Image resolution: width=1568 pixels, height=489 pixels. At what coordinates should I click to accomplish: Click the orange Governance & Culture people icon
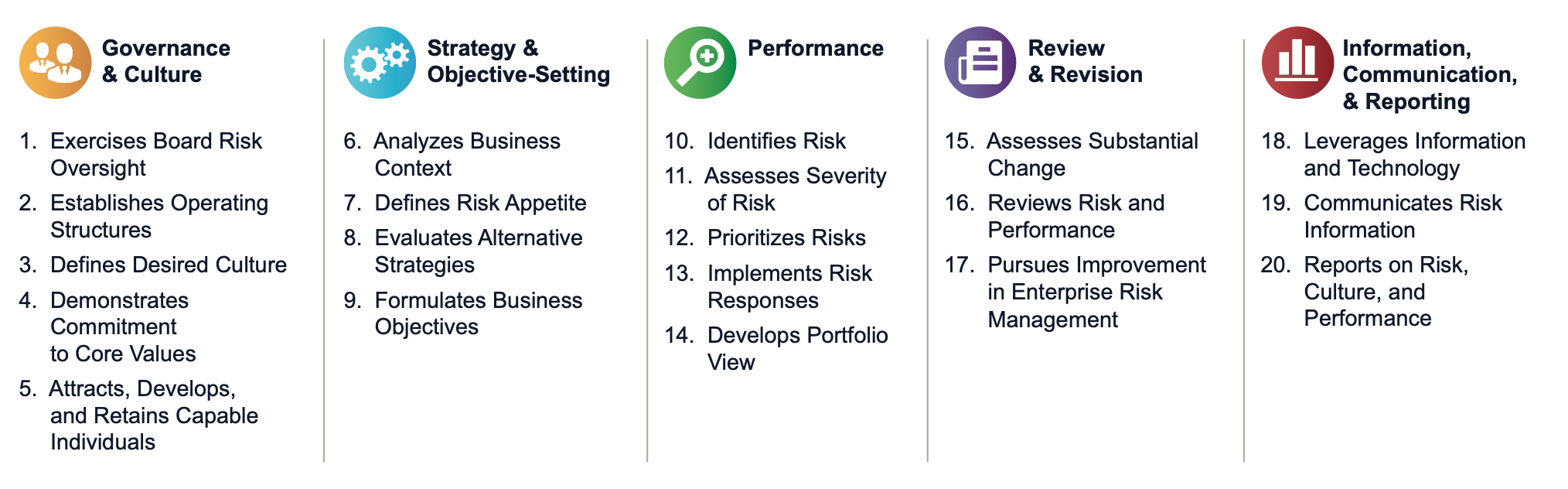click(x=56, y=63)
